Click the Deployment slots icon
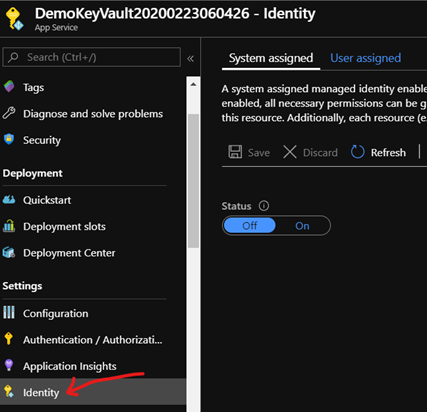 9,226
